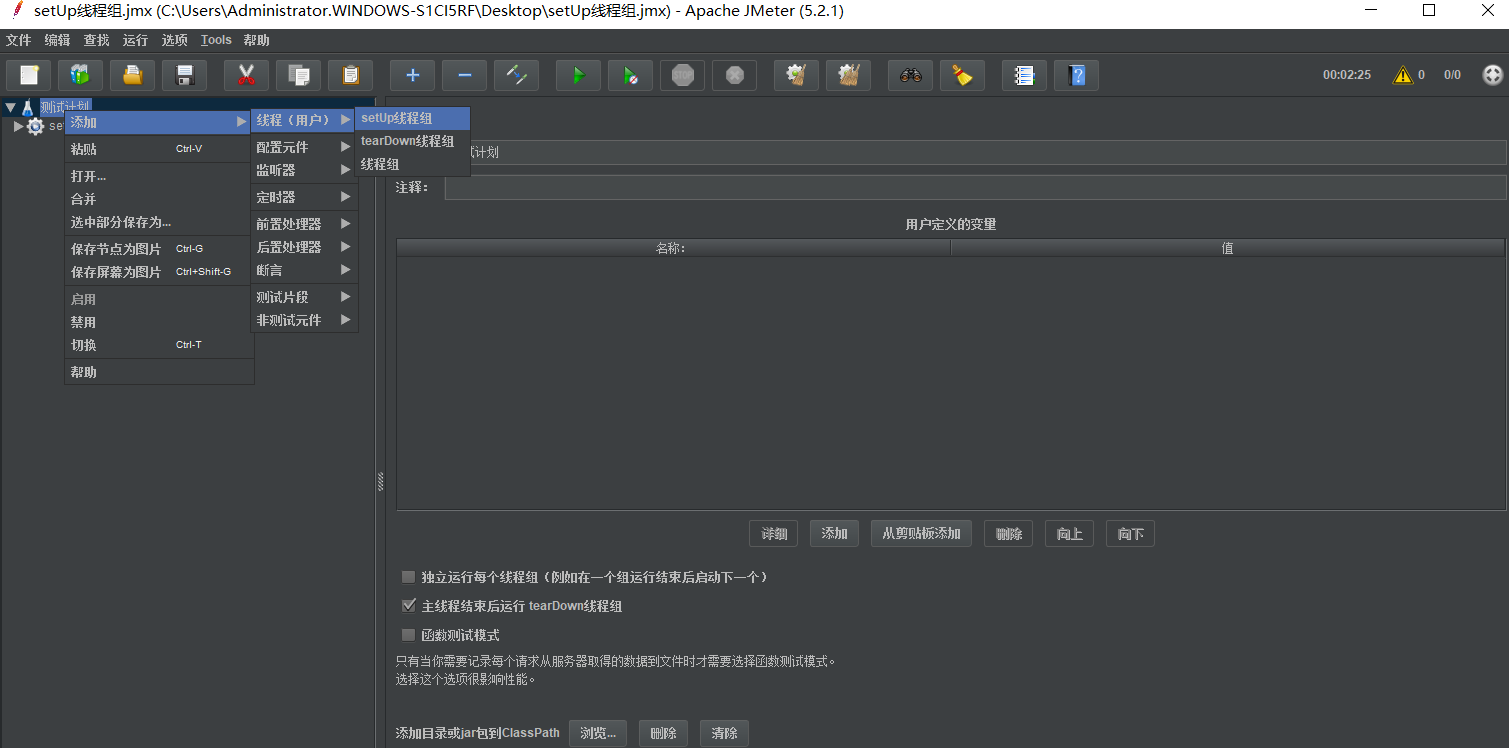Choose 线程组 from submenu
The height and width of the screenshot is (748, 1509).
click(x=412, y=164)
